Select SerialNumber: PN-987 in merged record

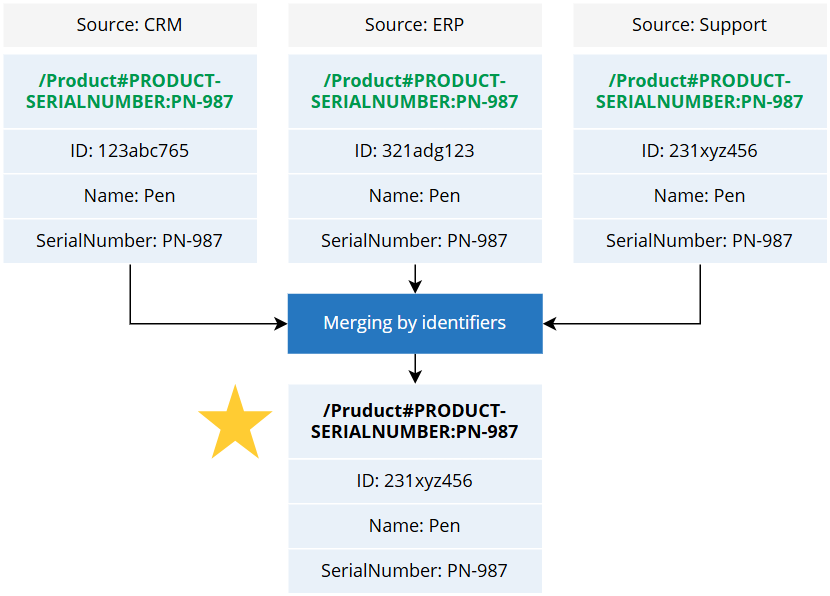pyautogui.click(x=415, y=571)
